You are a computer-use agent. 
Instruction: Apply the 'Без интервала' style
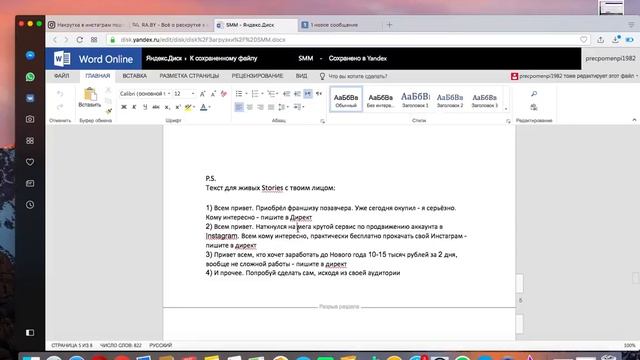(x=380, y=99)
